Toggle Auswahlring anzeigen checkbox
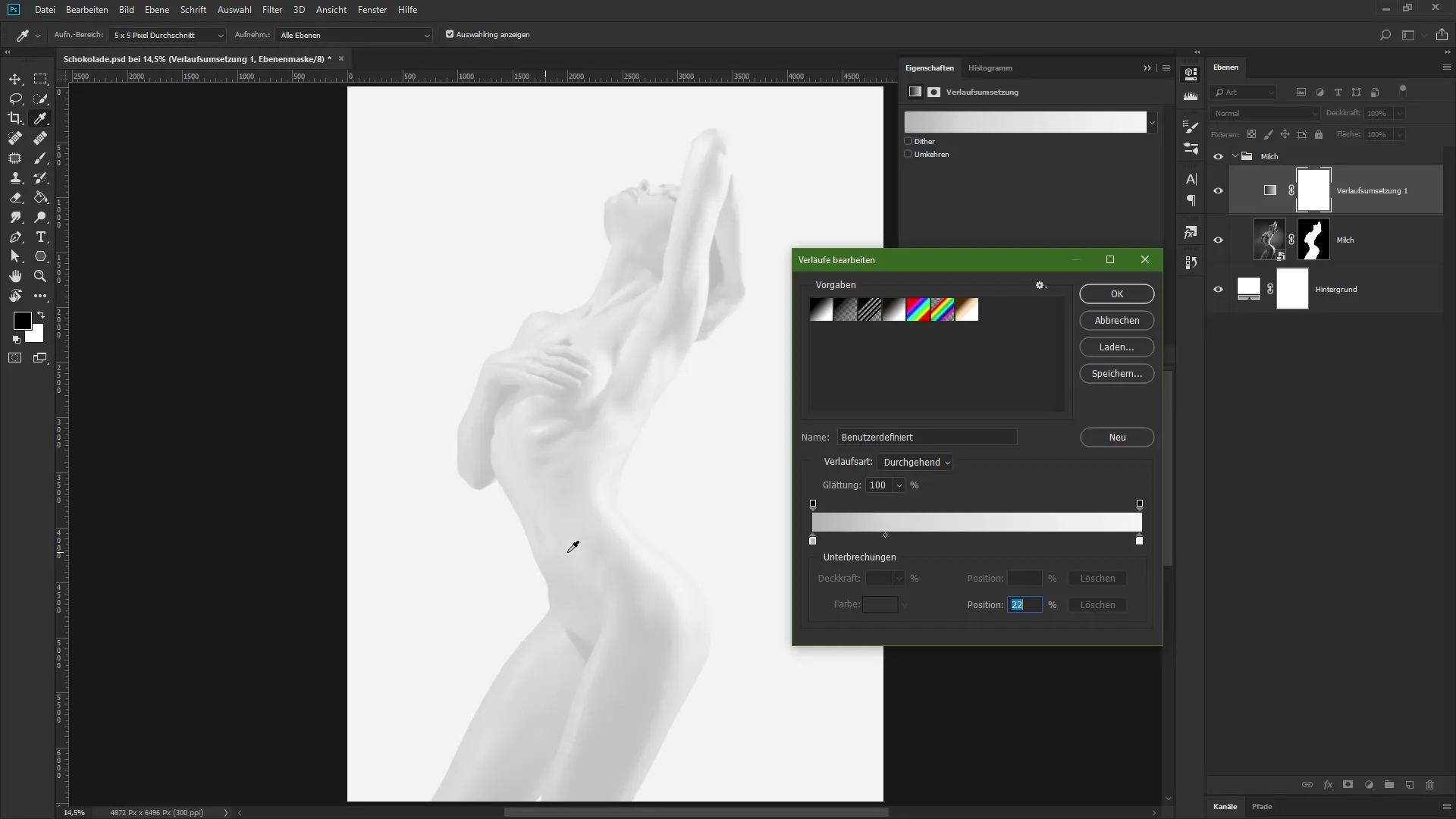This screenshot has width=1456, height=819. click(x=450, y=34)
